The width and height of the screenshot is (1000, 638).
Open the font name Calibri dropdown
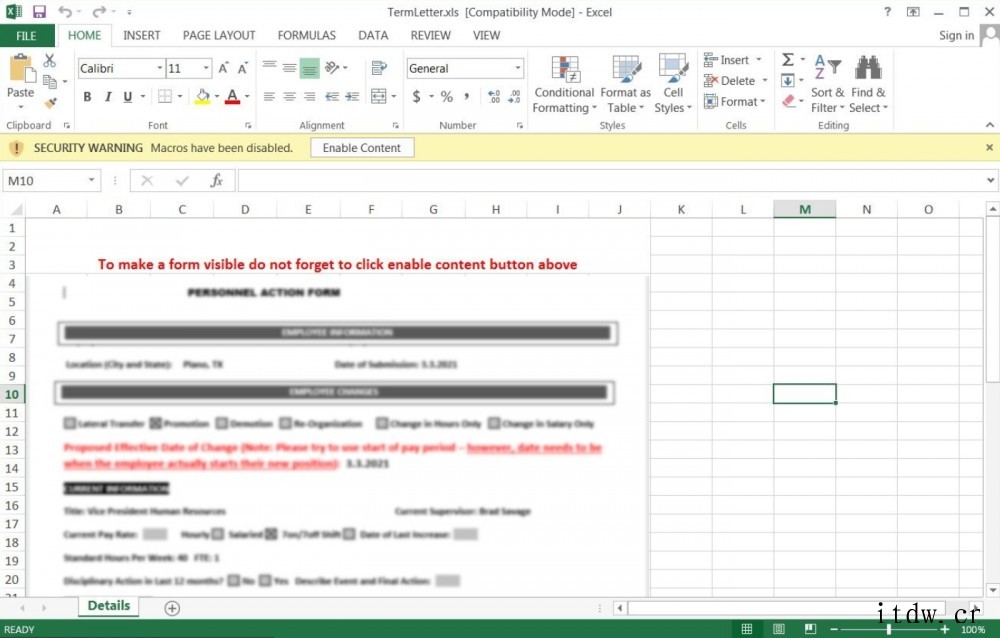click(x=159, y=68)
